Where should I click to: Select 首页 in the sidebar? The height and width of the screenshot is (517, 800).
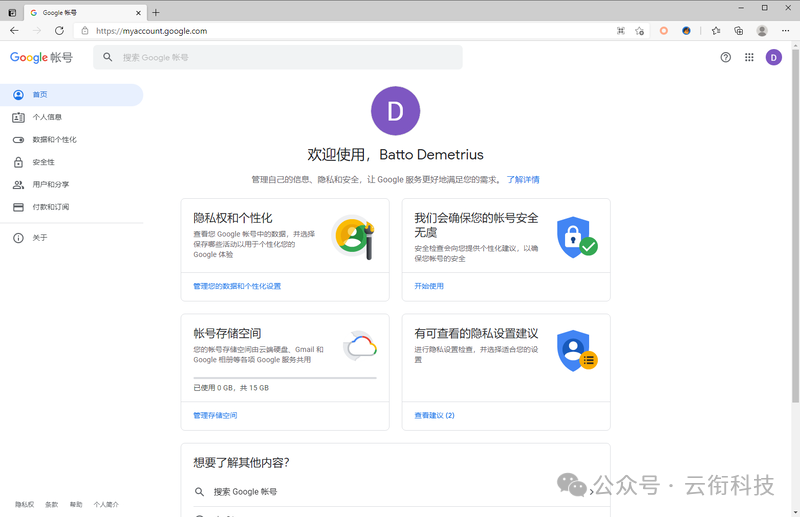tap(71, 94)
